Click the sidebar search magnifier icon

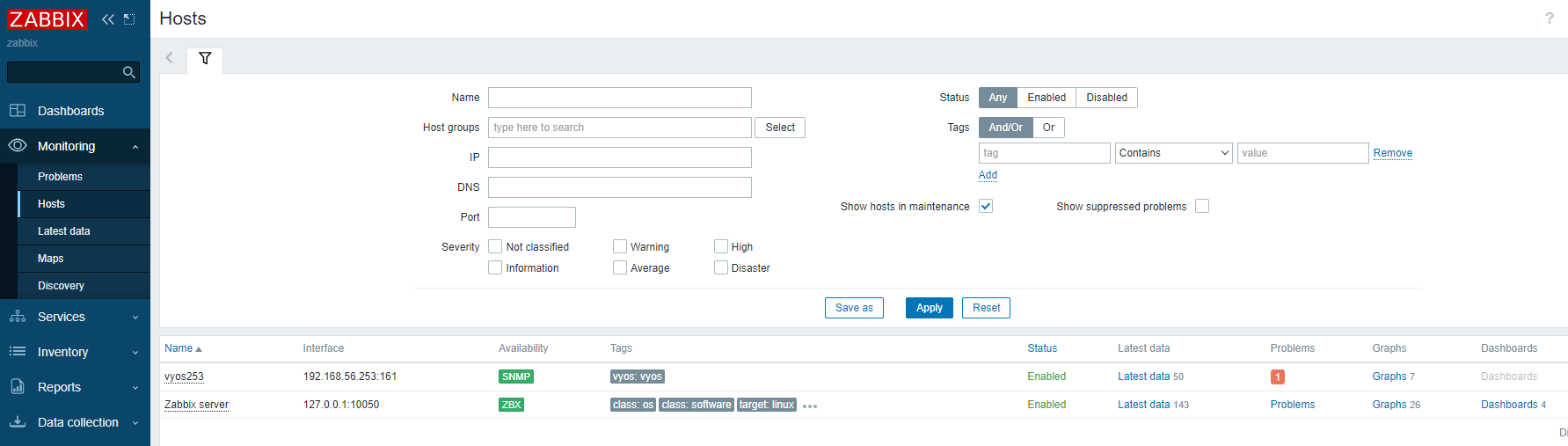point(129,72)
